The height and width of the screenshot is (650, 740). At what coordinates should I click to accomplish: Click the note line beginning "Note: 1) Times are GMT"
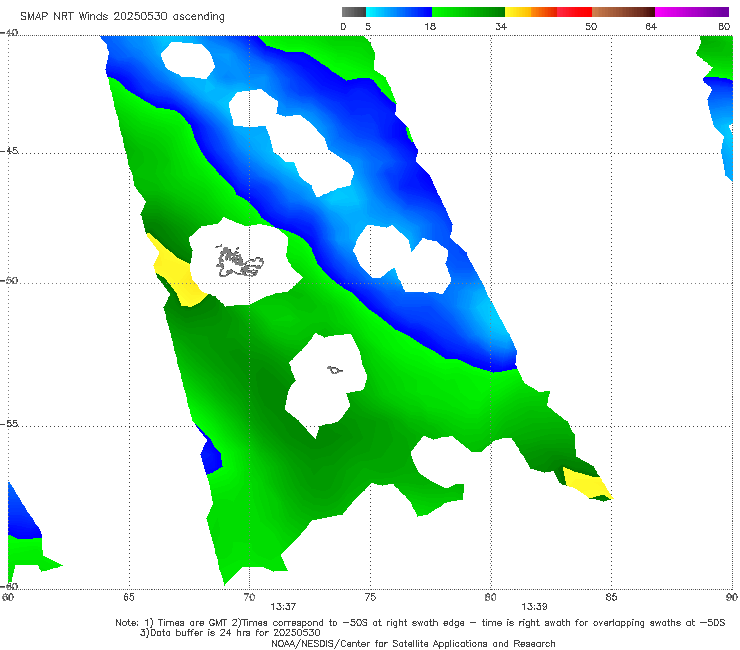[x=420, y=623]
